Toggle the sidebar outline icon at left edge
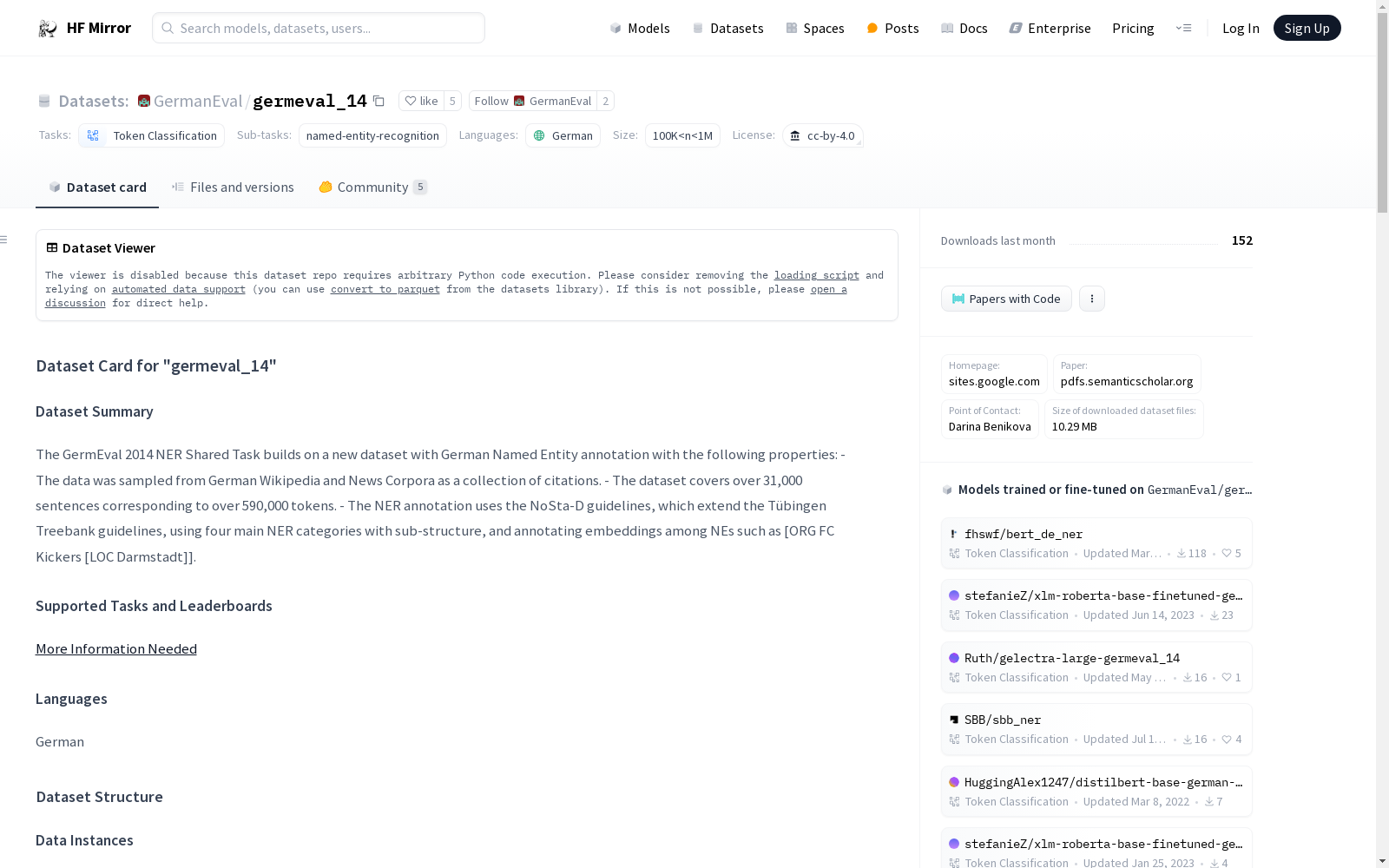 click(x=4, y=240)
